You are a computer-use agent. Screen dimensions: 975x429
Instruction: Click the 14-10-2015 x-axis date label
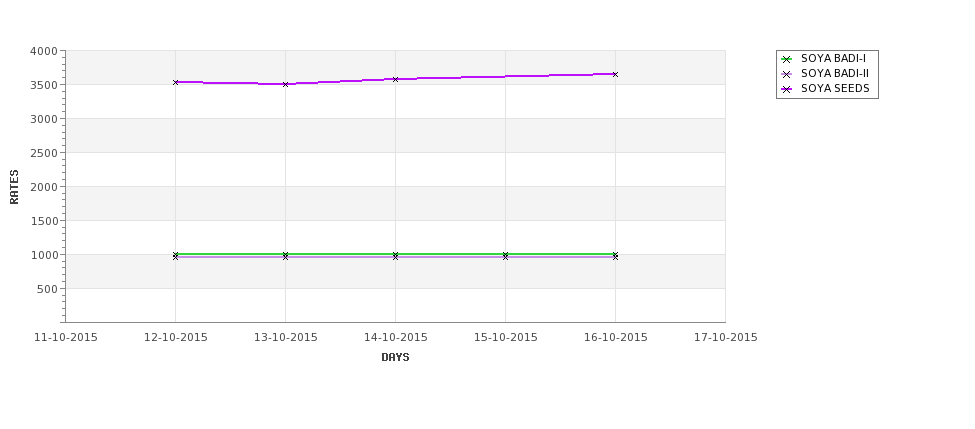pyautogui.click(x=396, y=337)
